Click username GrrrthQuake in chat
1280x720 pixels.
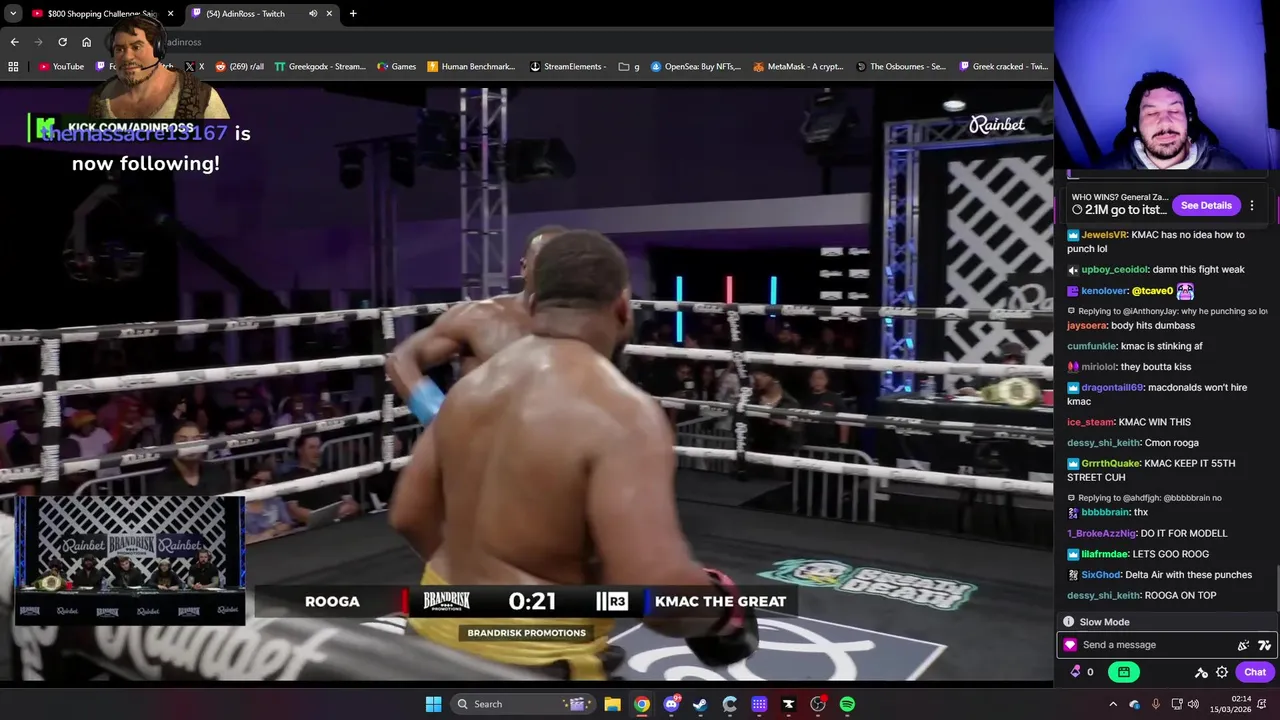point(1110,464)
